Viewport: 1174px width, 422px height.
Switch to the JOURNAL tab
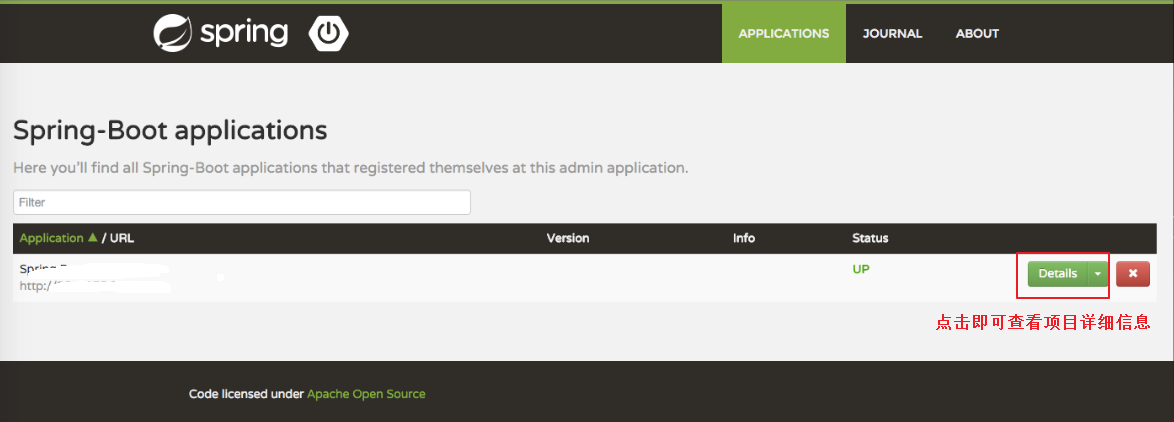coord(892,34)
